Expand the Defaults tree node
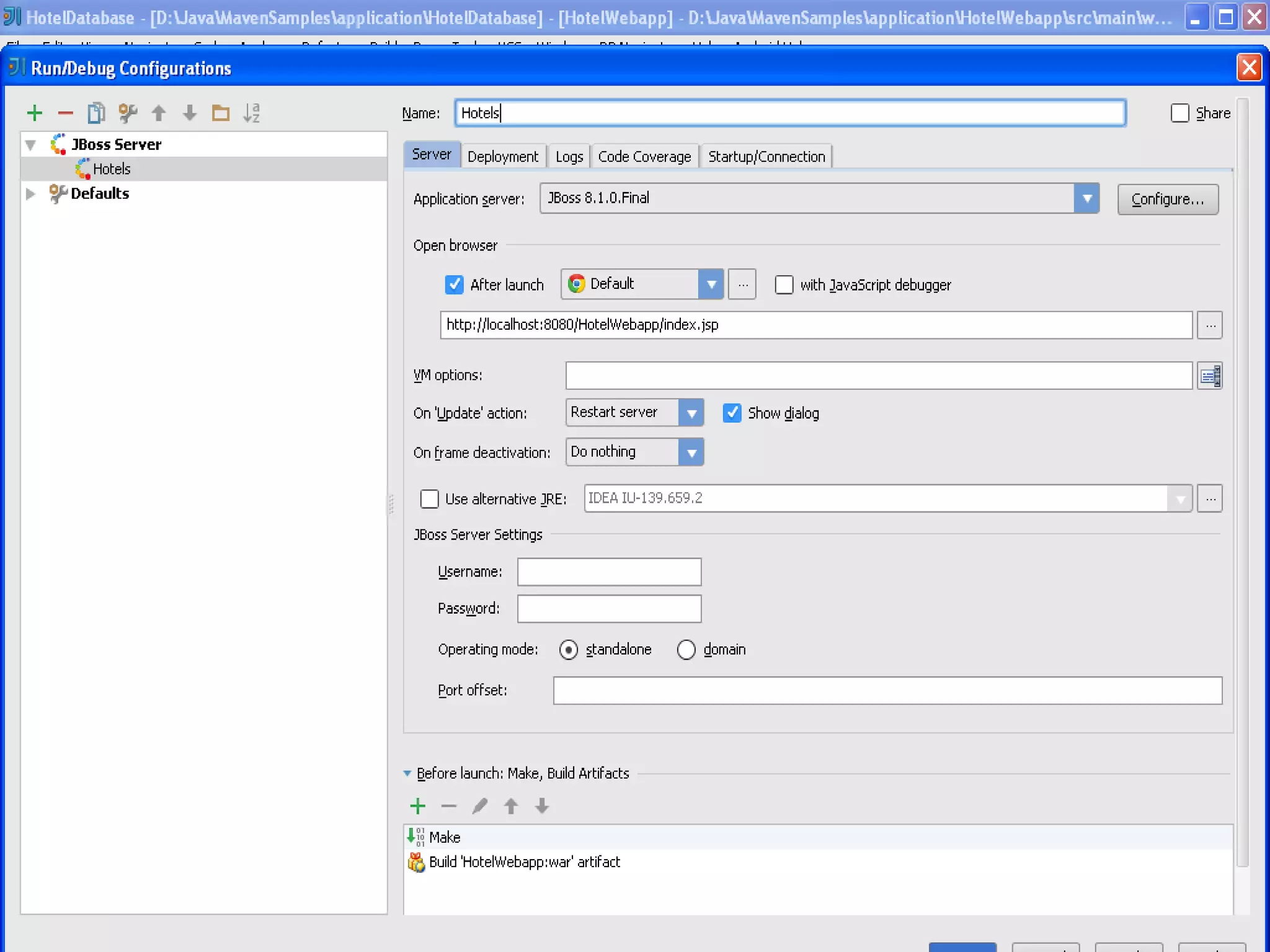The width and height of the screenshot is (1270, 952). [30, 194]
